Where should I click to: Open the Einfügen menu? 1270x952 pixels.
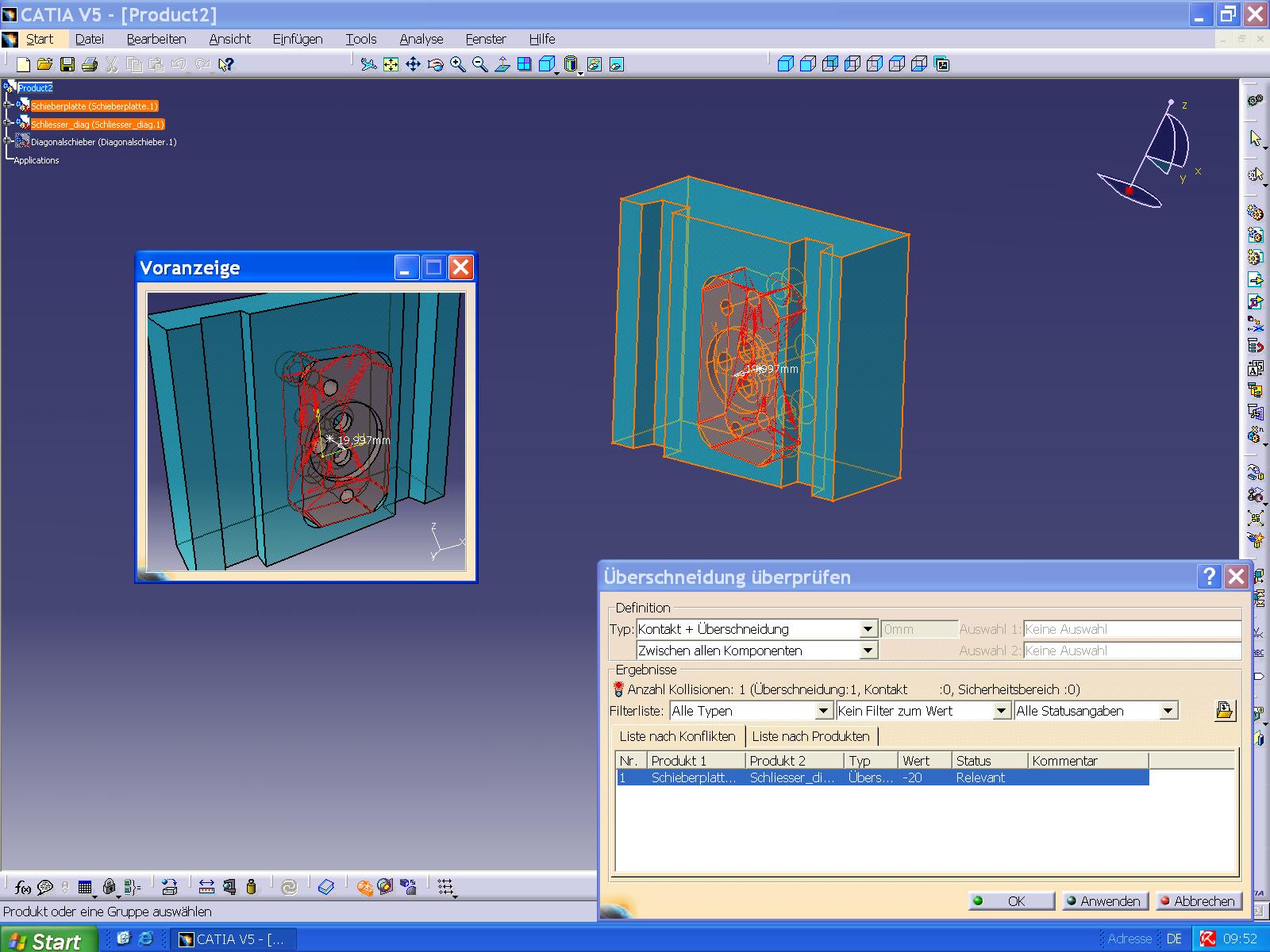(x=298, y=39)
